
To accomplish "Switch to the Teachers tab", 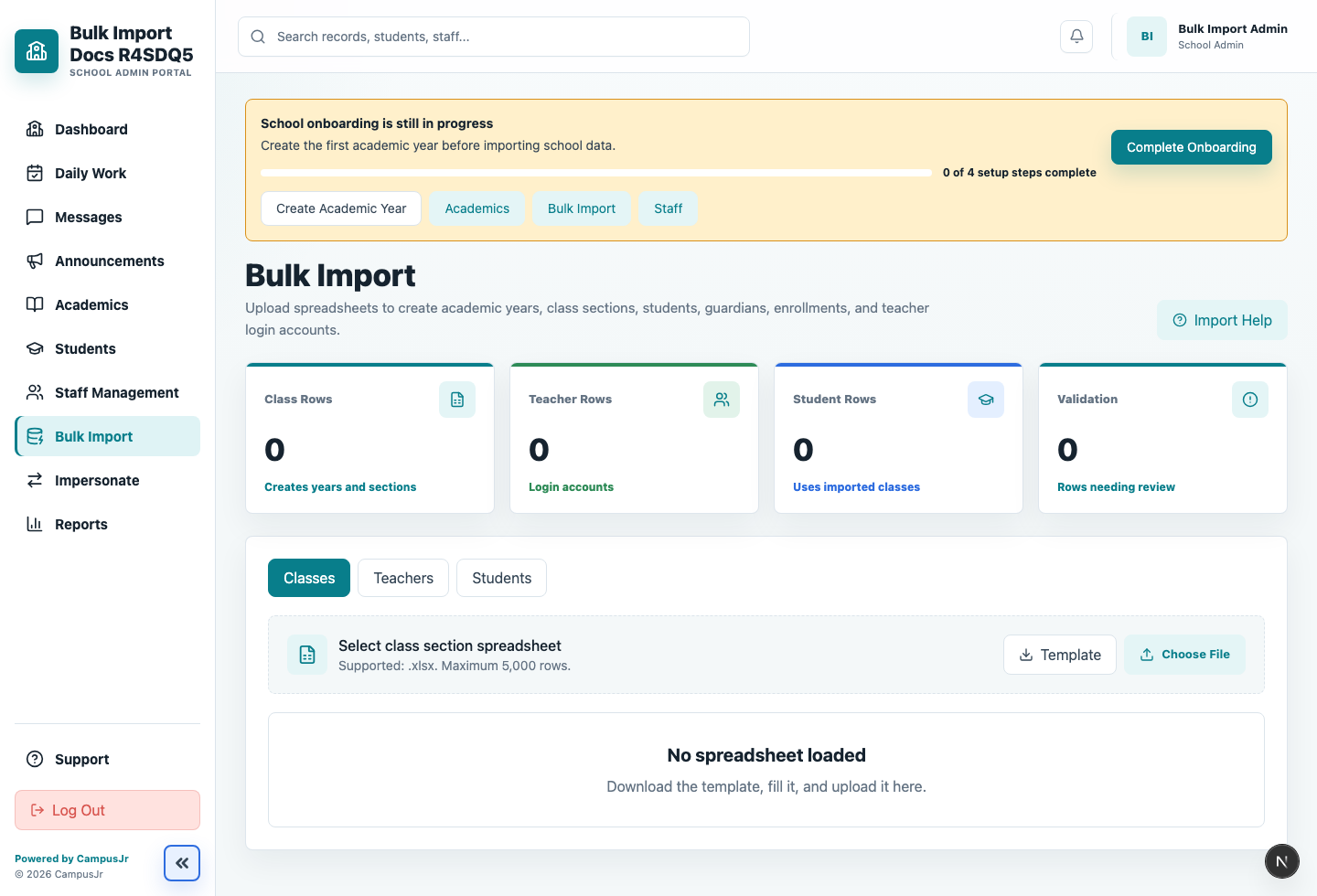I will [x=403, y=578].
